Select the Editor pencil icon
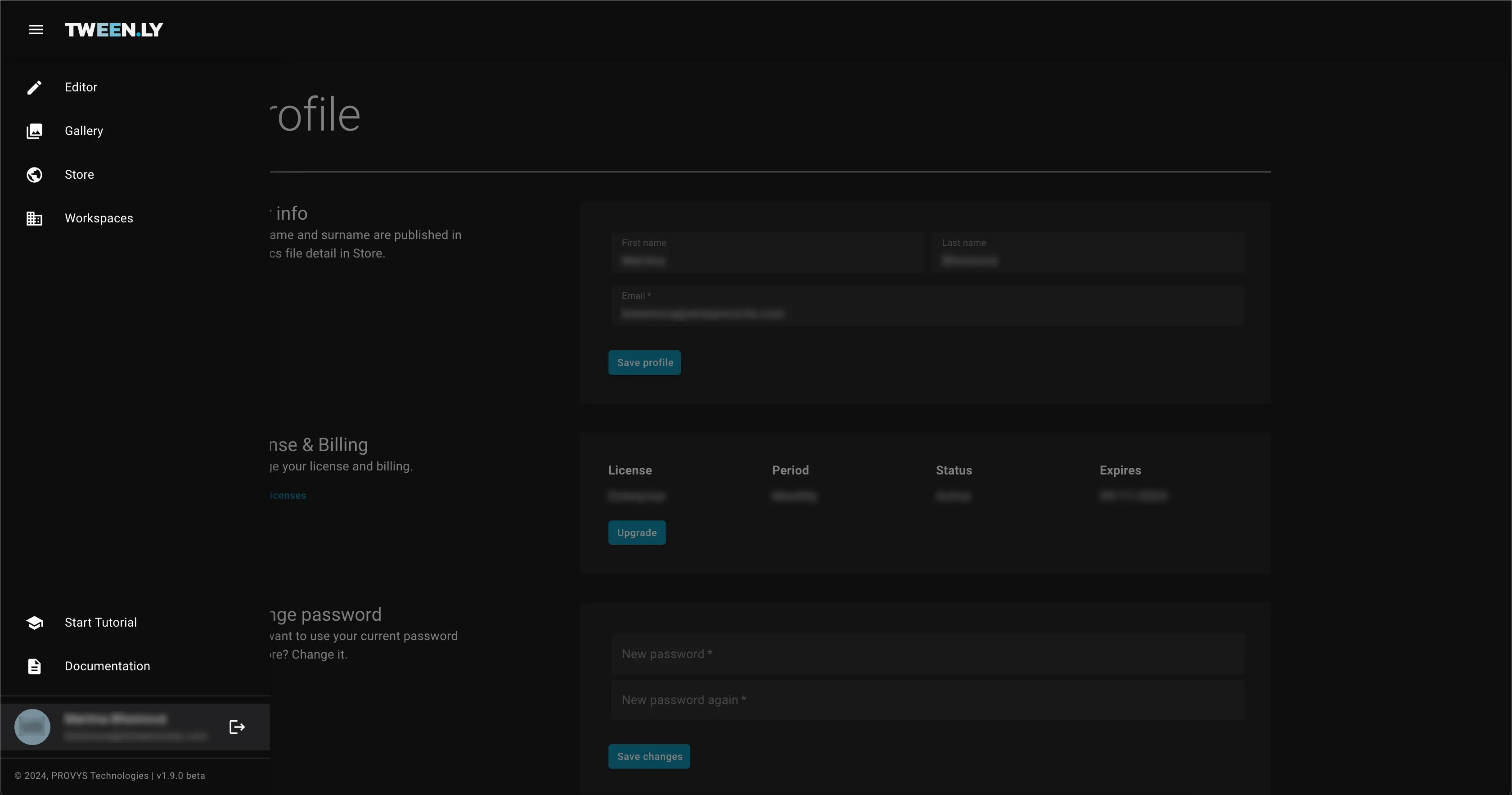 point(35,87)
